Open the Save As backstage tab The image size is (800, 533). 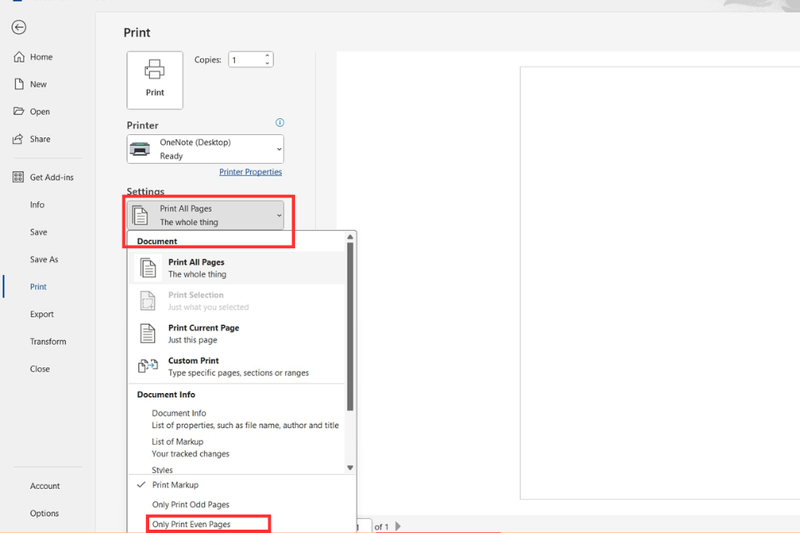pyautogui.click(x=44, y=259)
